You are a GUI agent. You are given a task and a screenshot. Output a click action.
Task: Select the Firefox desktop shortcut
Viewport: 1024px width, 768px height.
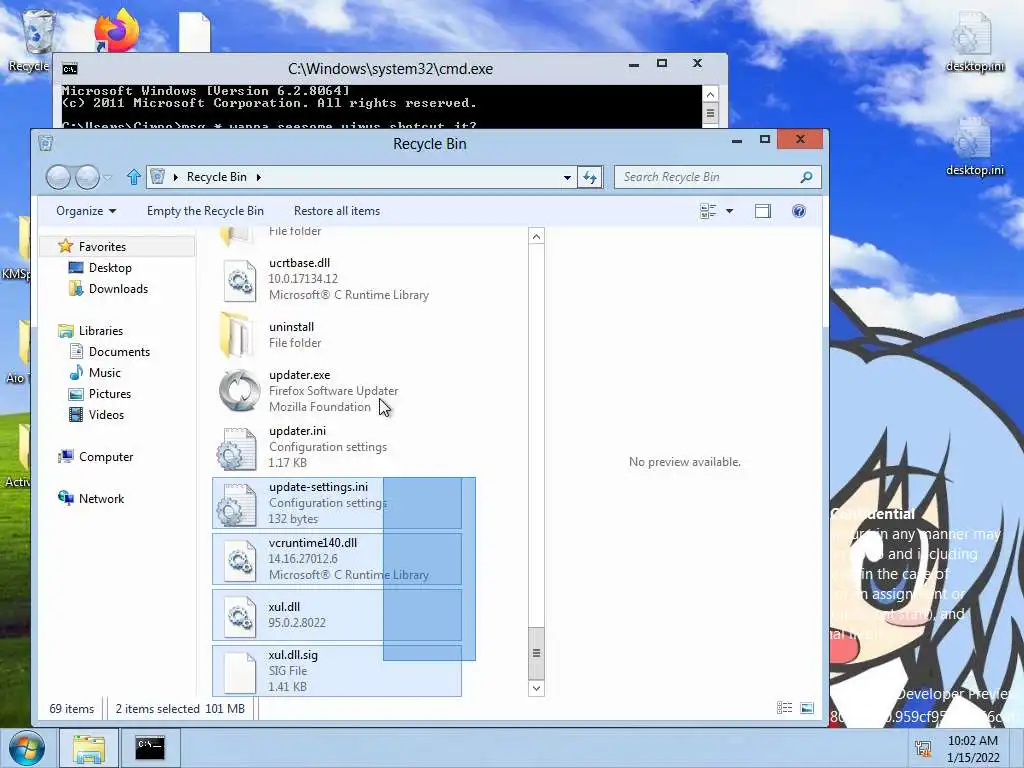pyautogui.click(x=116, y=31)
